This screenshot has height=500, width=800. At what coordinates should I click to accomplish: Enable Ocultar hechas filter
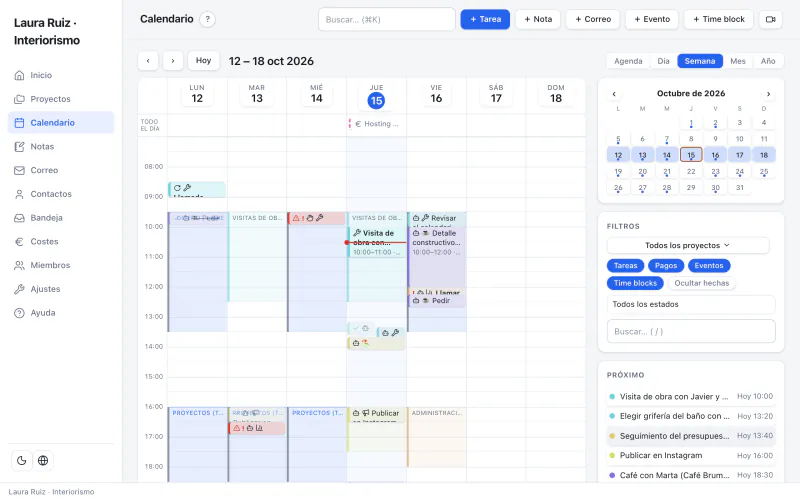(702, 283)
